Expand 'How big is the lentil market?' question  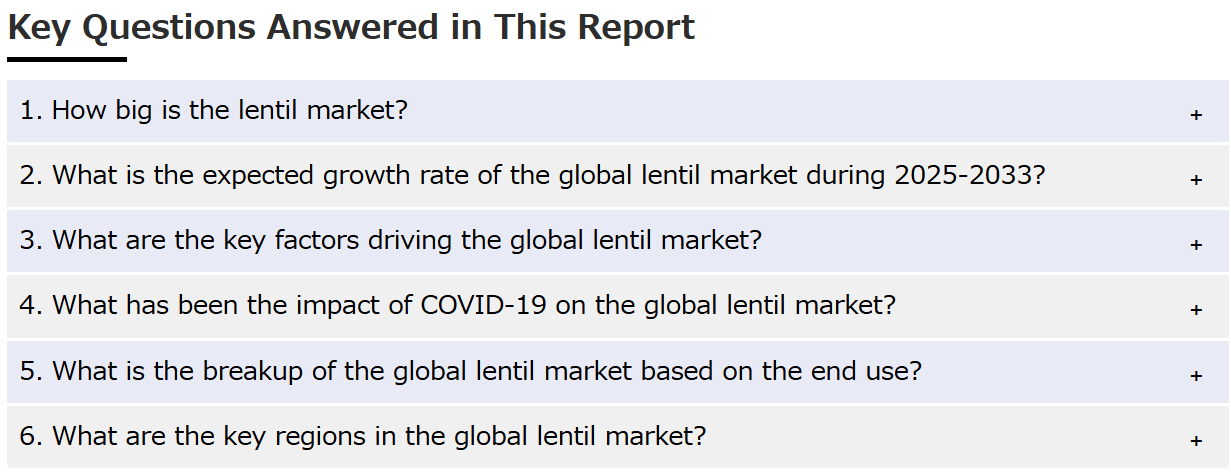coord(214,110)
